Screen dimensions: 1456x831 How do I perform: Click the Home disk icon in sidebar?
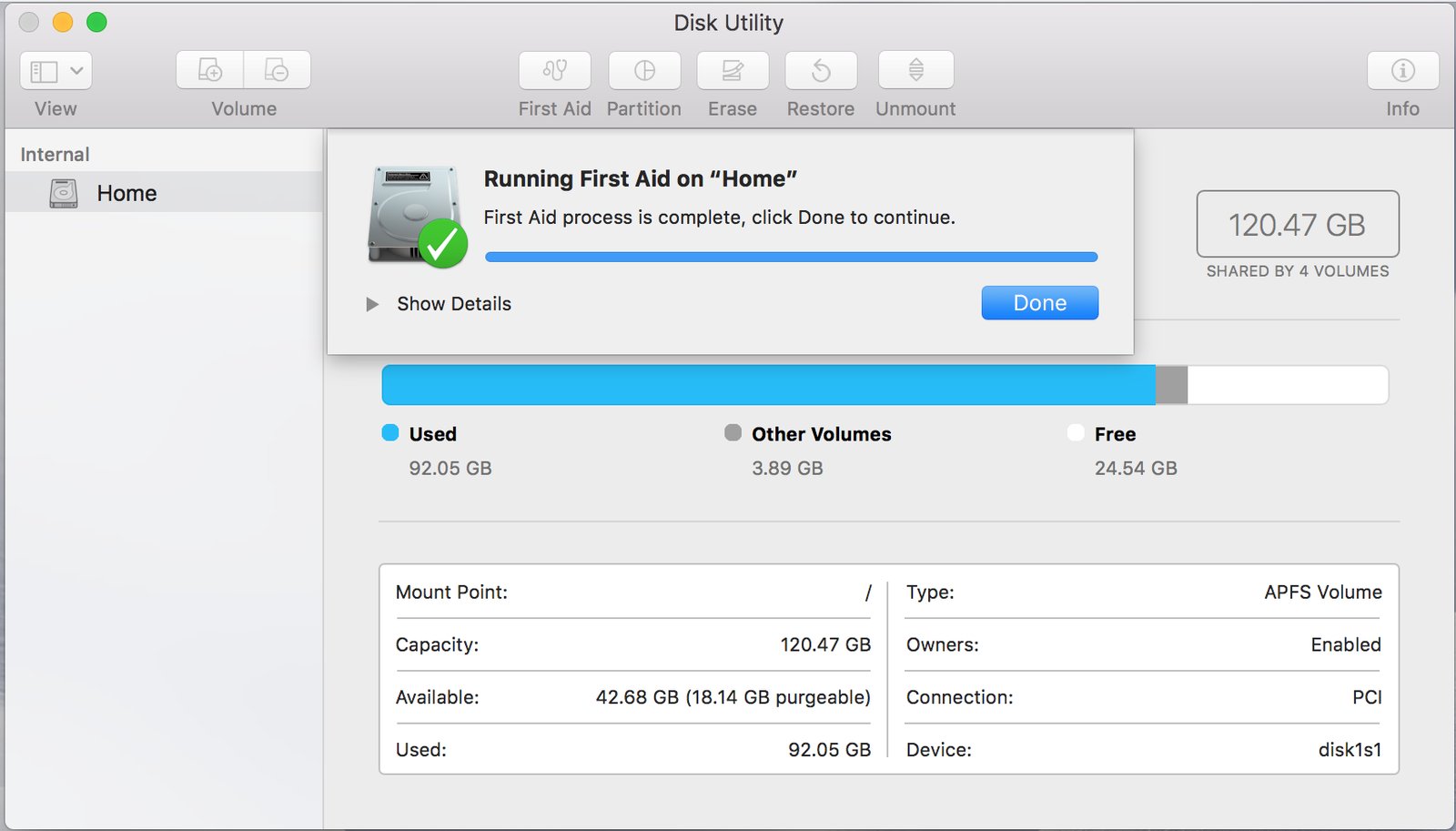pos(64,193)
